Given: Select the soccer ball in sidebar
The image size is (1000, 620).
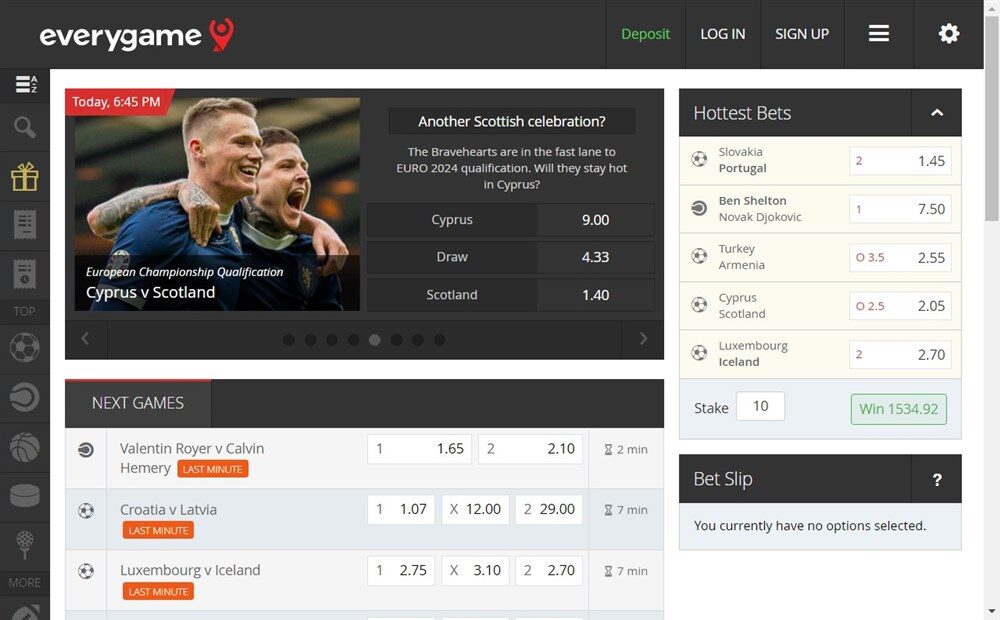Looking at the screenshot, I should tap(25, 348).
